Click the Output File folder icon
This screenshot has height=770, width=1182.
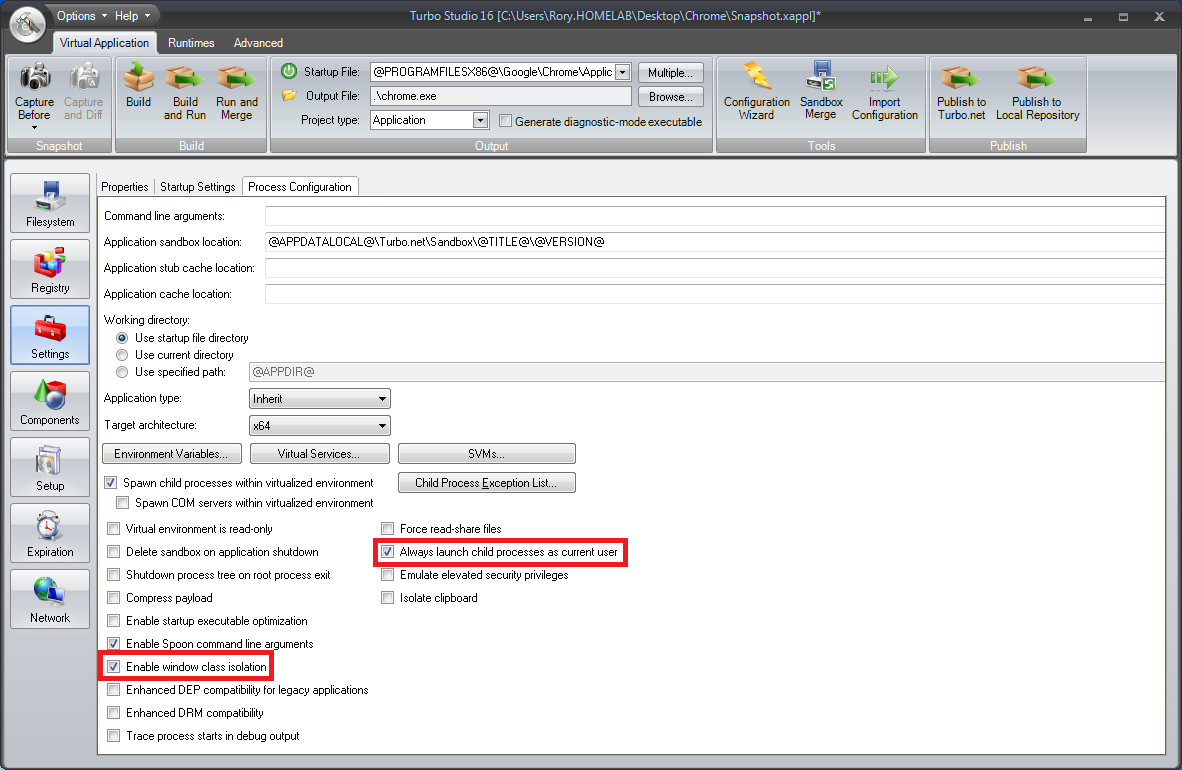(x=289, y=96)
